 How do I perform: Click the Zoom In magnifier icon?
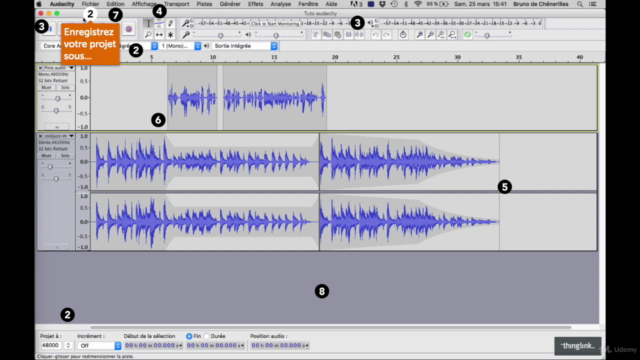point(419,35)
